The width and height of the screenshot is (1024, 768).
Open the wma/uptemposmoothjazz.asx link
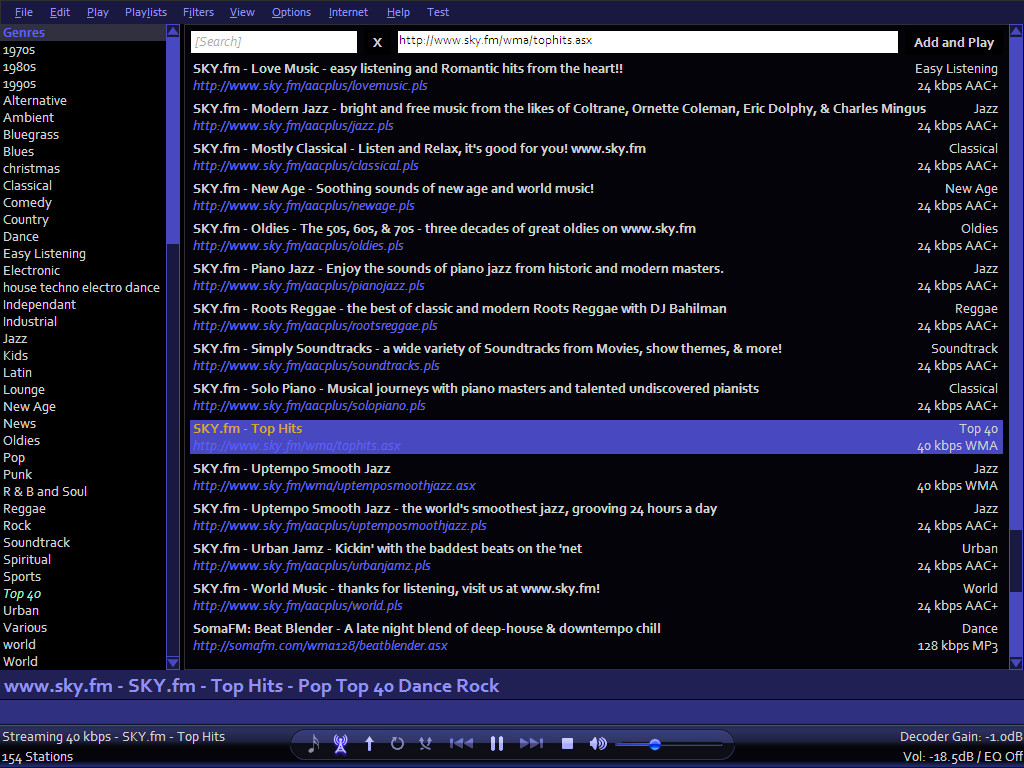coord(334,486)
